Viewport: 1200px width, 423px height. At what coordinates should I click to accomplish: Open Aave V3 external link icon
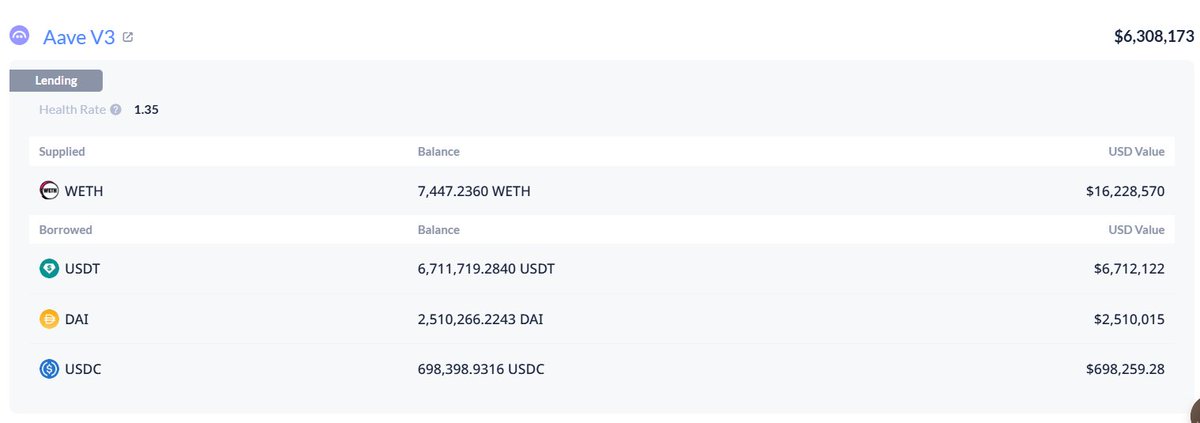pos(128,37)
